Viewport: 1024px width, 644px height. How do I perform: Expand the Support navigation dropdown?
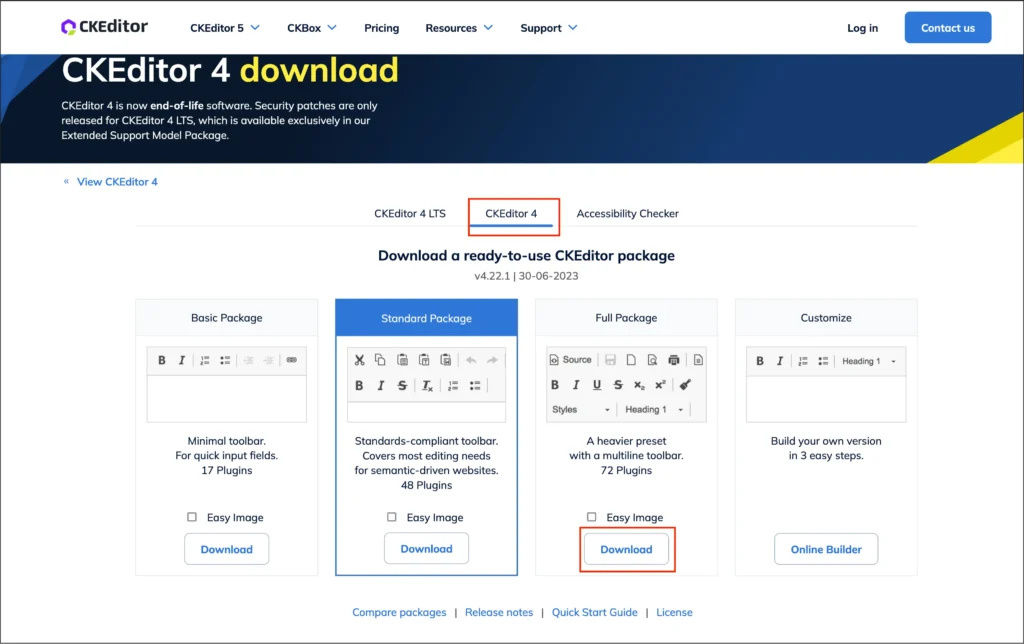(x=549, y=28)
